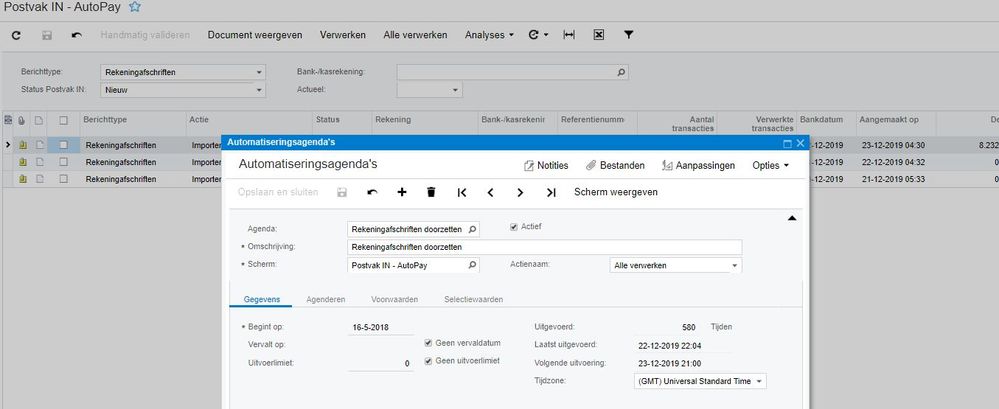Add new agenda with plus icon
The height and width of the screenshot is (409, 999).
click(402, 192)
